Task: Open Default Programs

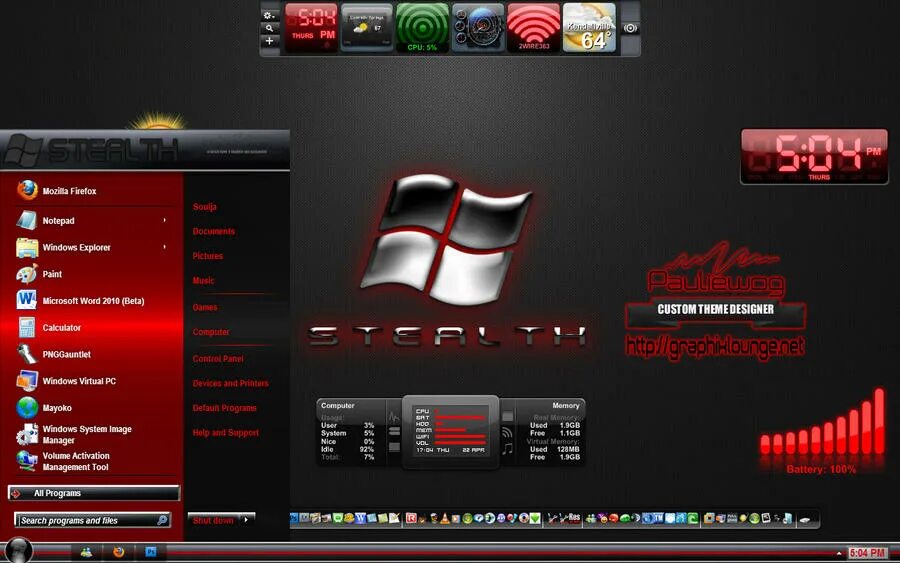Action: point(224,408)
